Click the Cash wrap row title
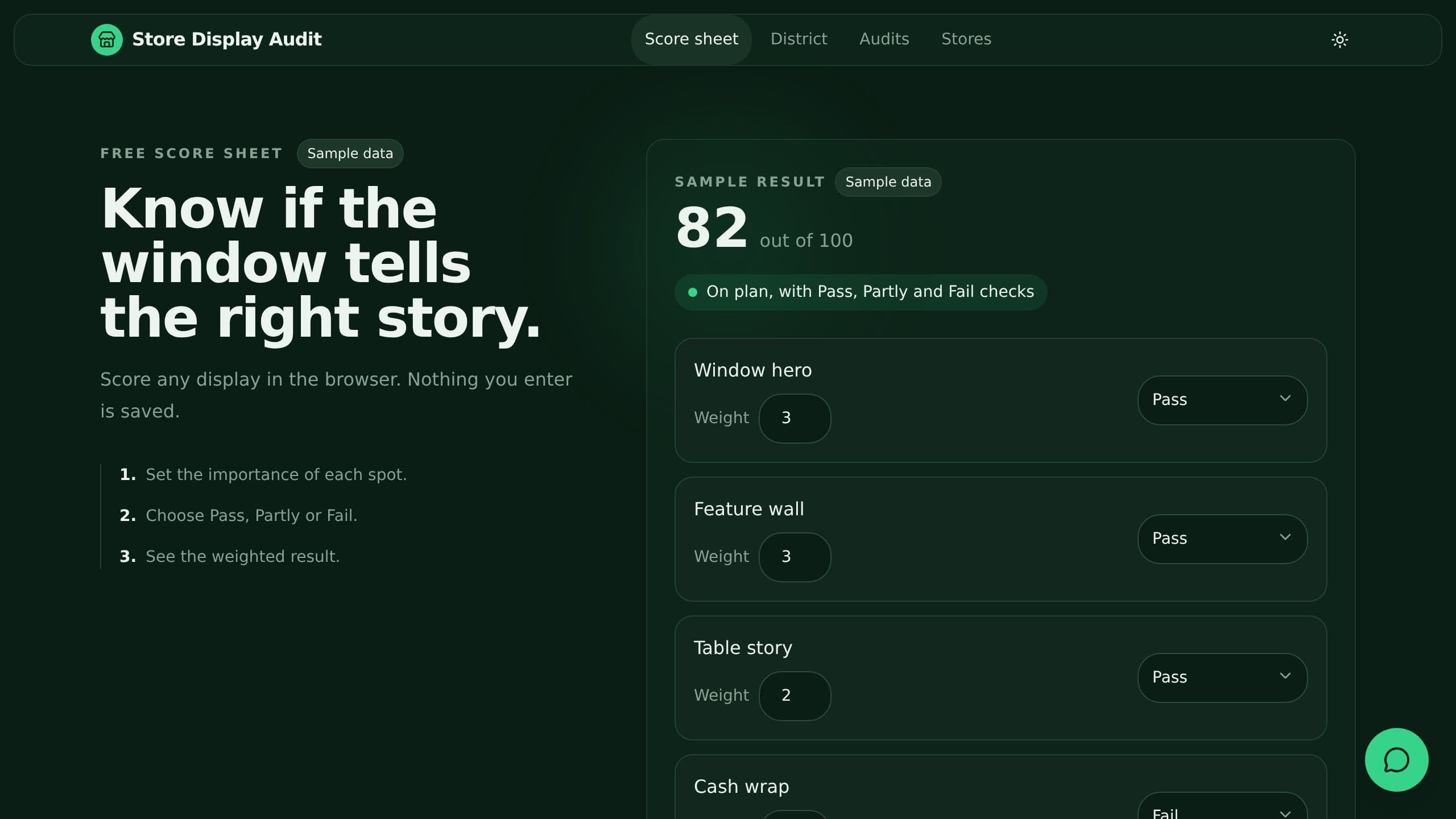 [741, 787]
